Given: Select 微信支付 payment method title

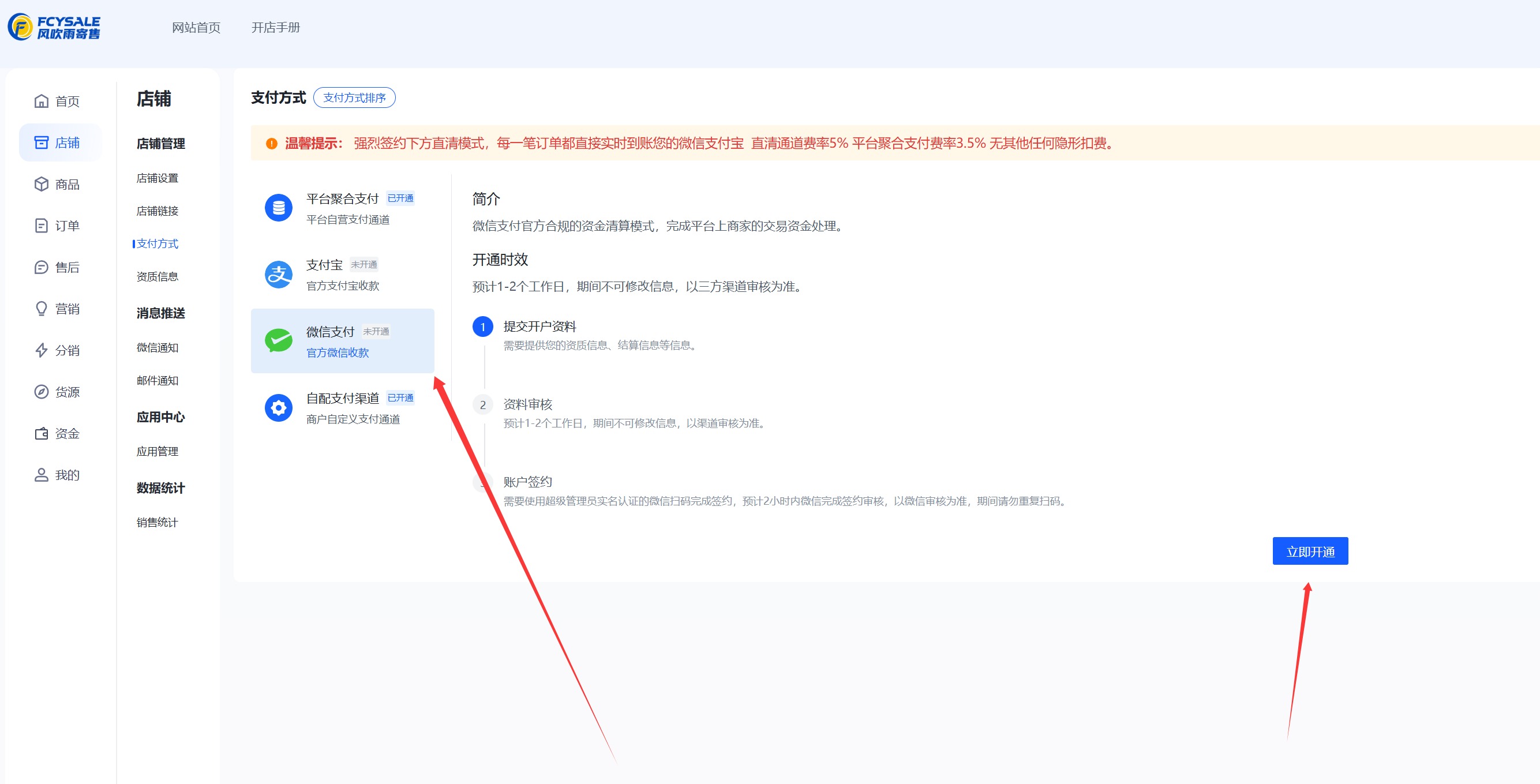Looking at the screenshot, I should point(330,332).
